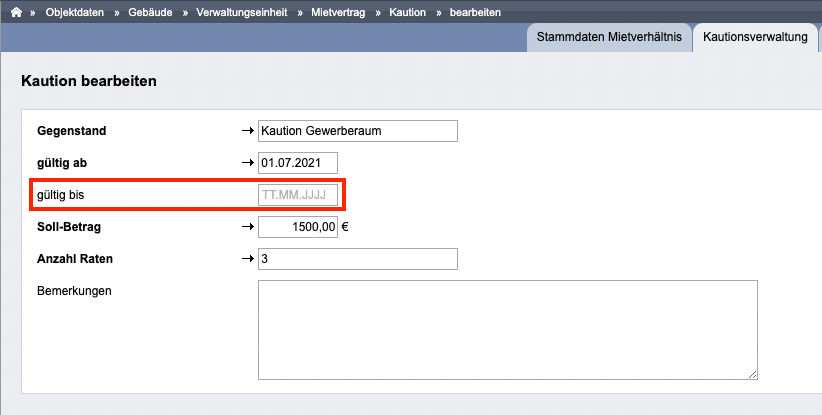
Task: Select the Bemerkungen label
Action: tap(74, 291)
